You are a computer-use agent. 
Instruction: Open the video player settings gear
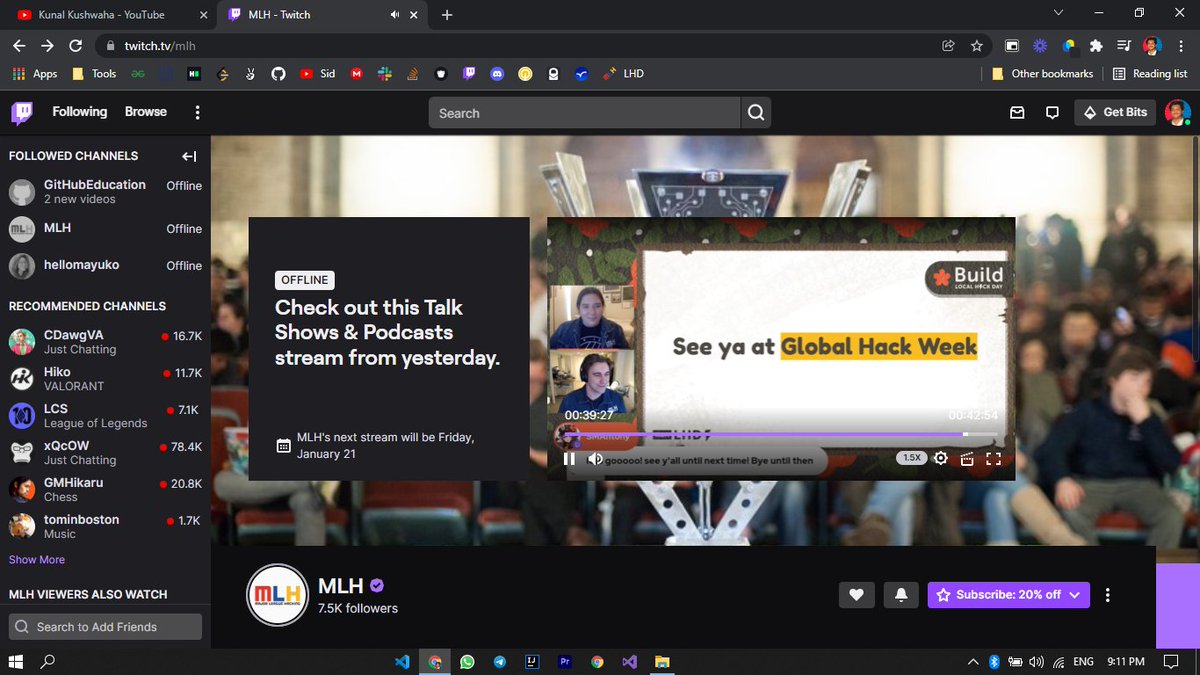[x=940, y=458]
